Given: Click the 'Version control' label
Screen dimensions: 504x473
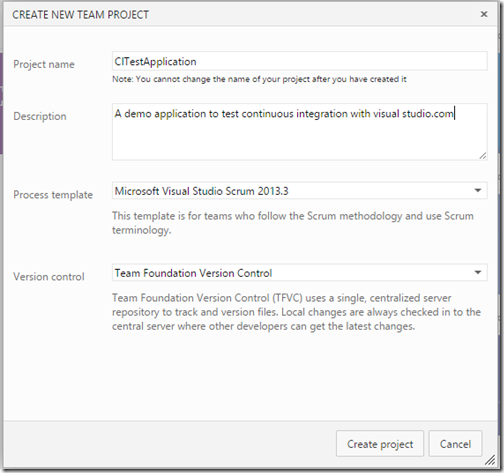Looking at the screenshot, I should [x=49, y=277].
